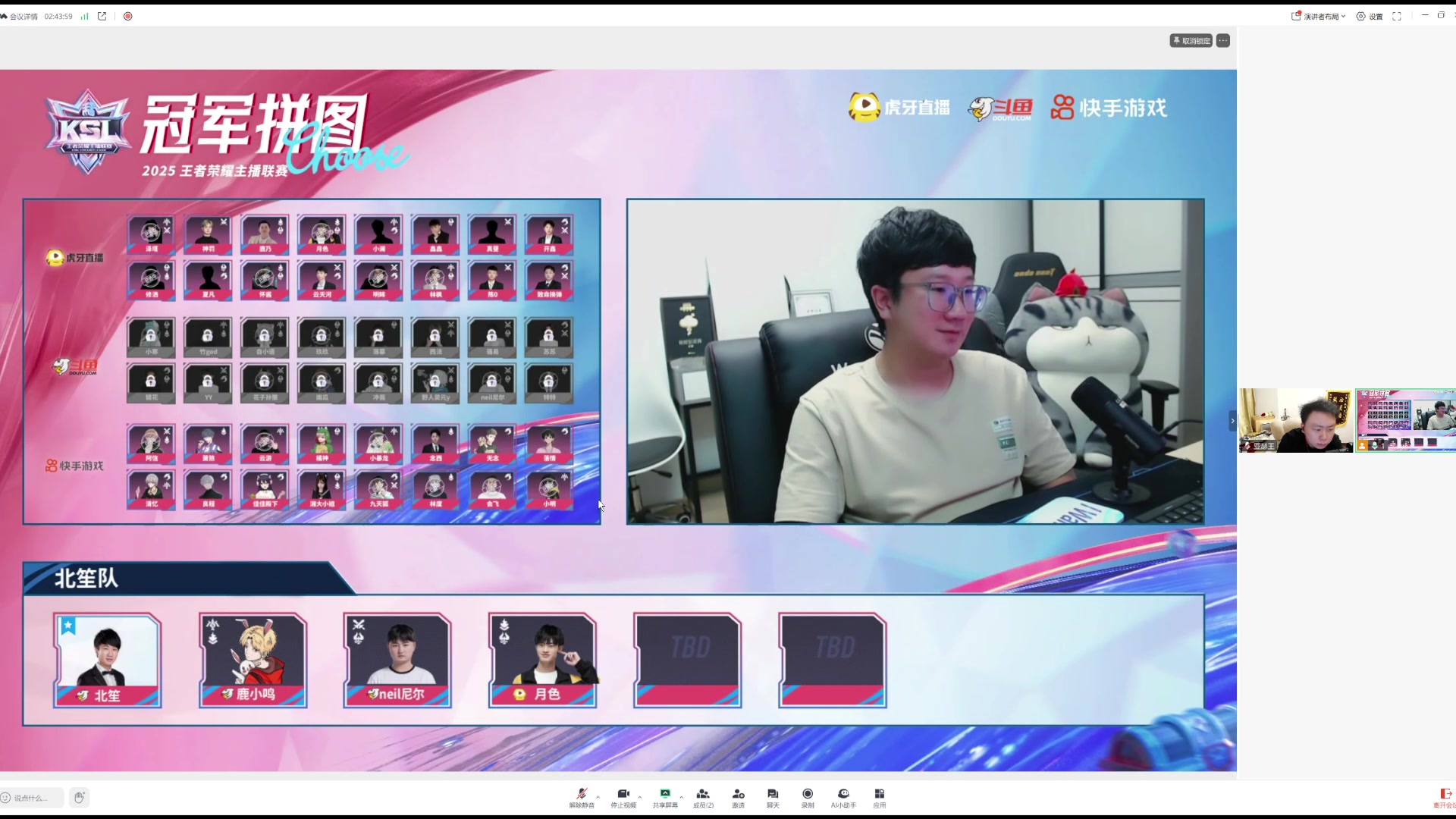Click the 北笙 captain card
This screenshot has height=819, width=1456.
point(107,661)
